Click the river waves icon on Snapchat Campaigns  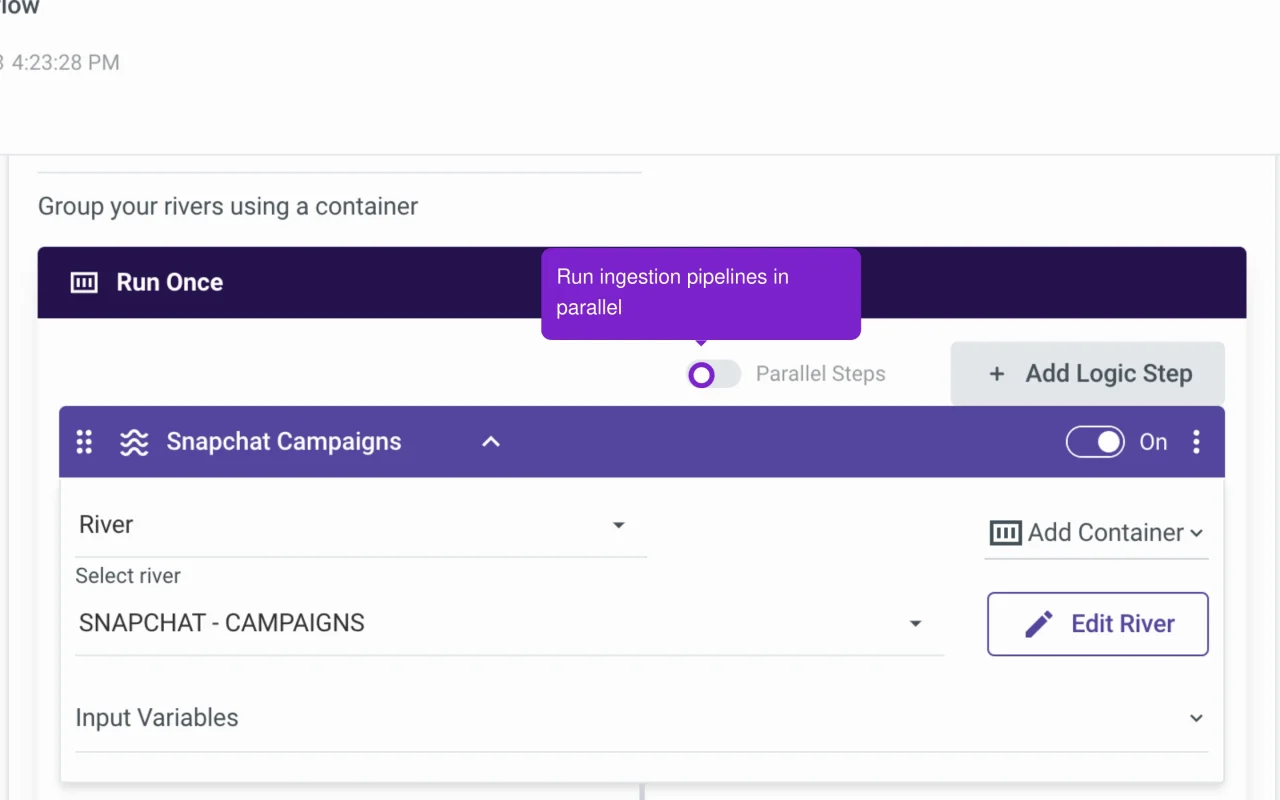pos(134,442)
